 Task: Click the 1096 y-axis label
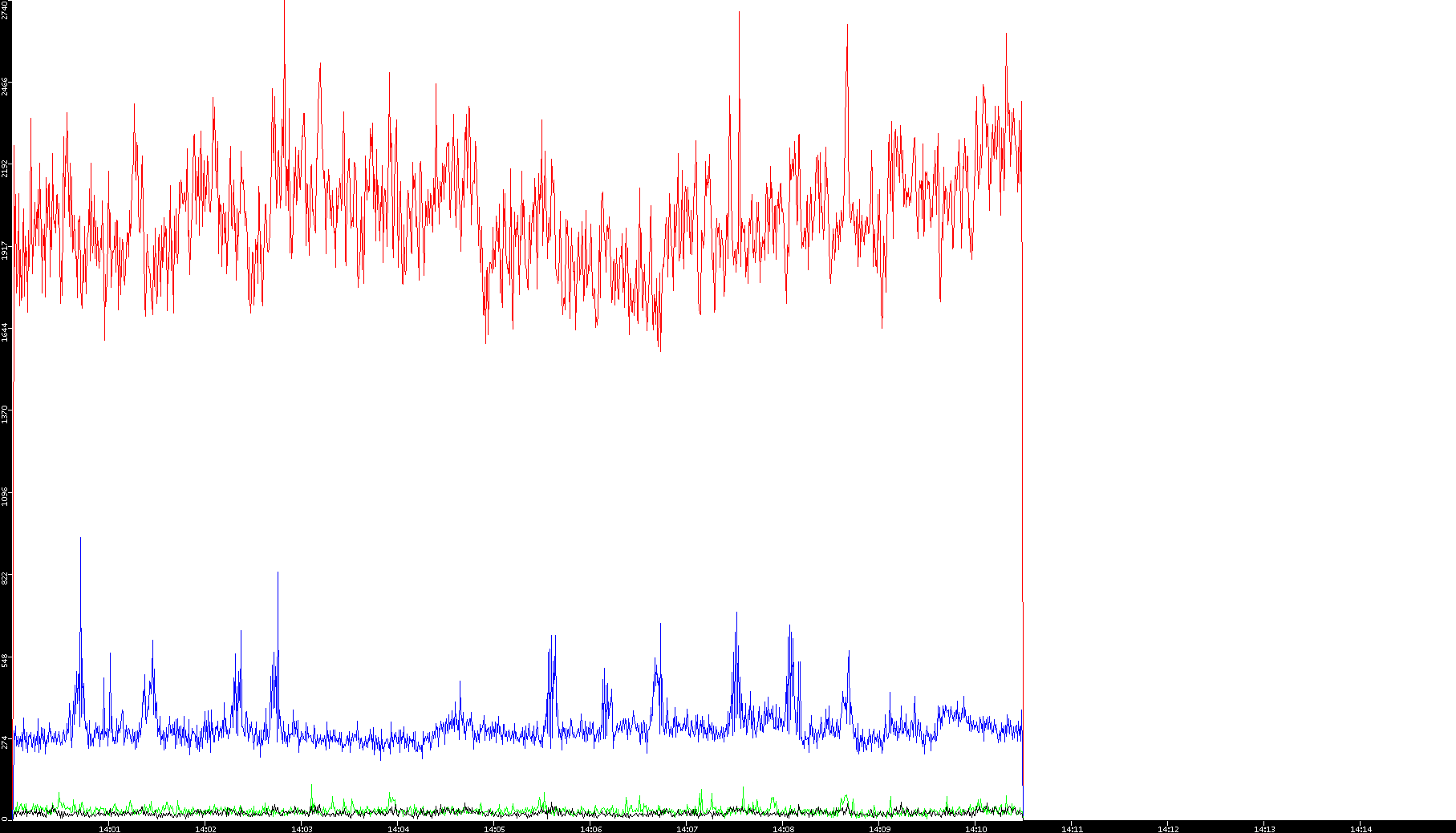(5, 496)
